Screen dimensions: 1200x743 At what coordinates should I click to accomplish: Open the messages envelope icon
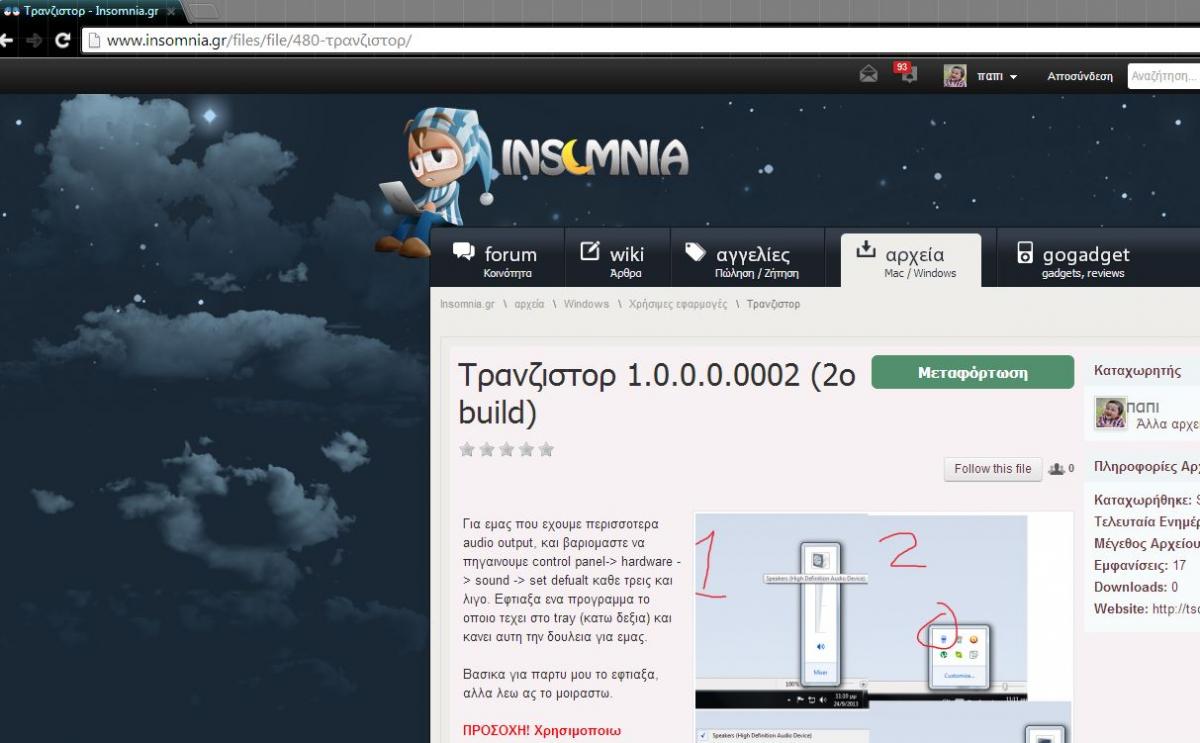click(x=868, y=74)
